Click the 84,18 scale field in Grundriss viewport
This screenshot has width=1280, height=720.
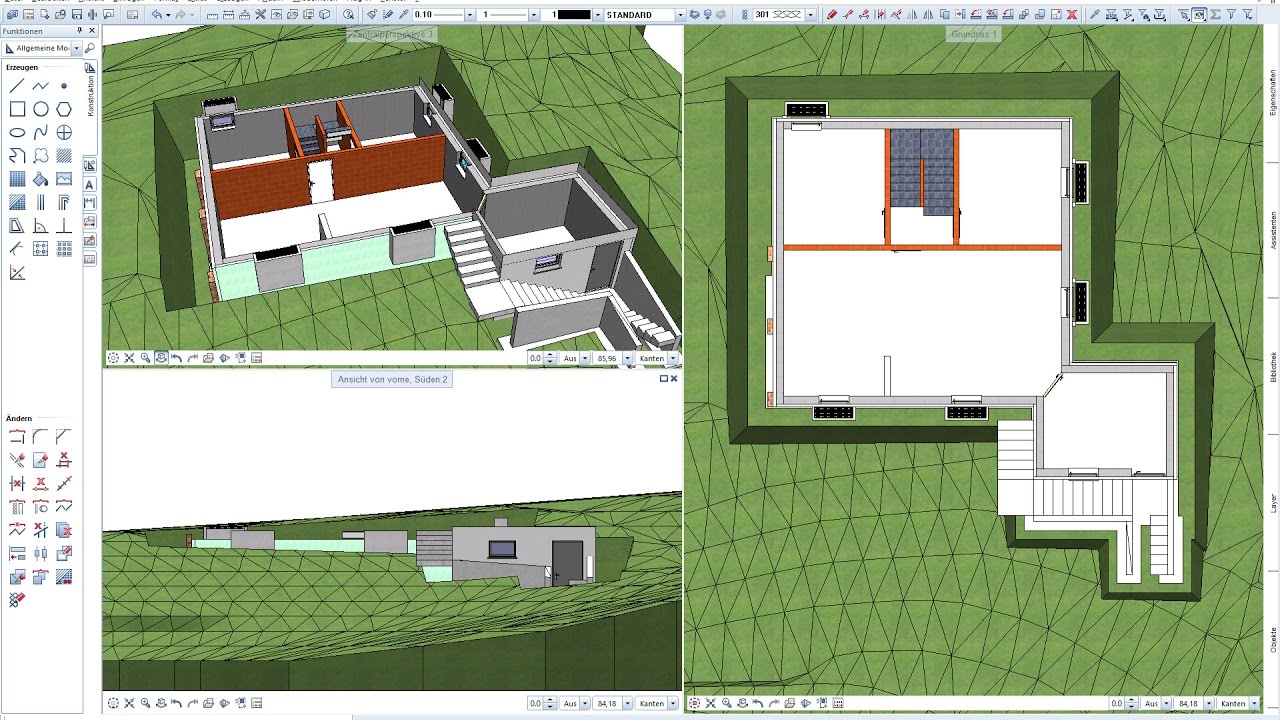(1188, 703)
